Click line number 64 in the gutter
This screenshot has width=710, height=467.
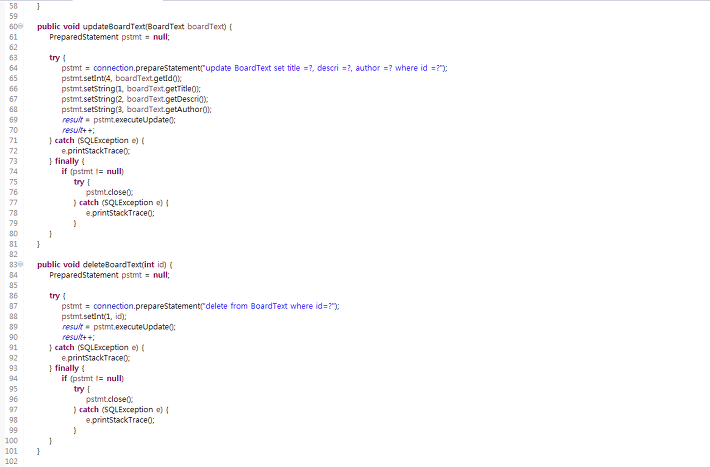(13, 68)
